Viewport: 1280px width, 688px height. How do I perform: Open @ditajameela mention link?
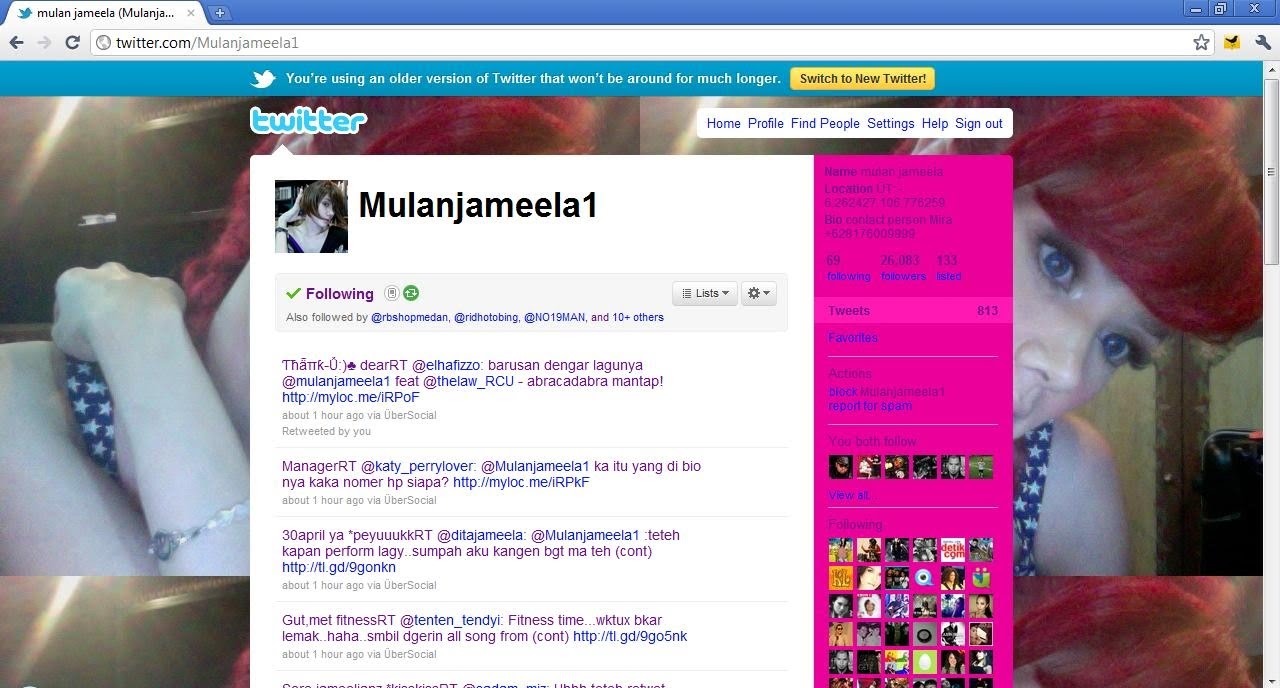click(x=481, y=535)
